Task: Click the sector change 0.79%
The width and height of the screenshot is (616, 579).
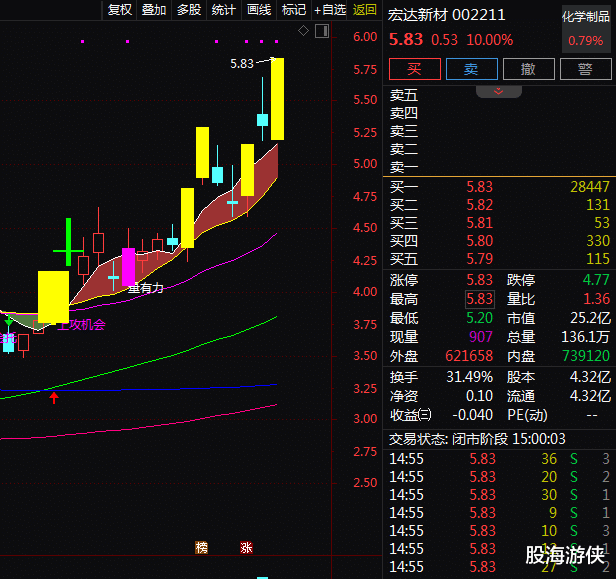Action: coord(585,41)
